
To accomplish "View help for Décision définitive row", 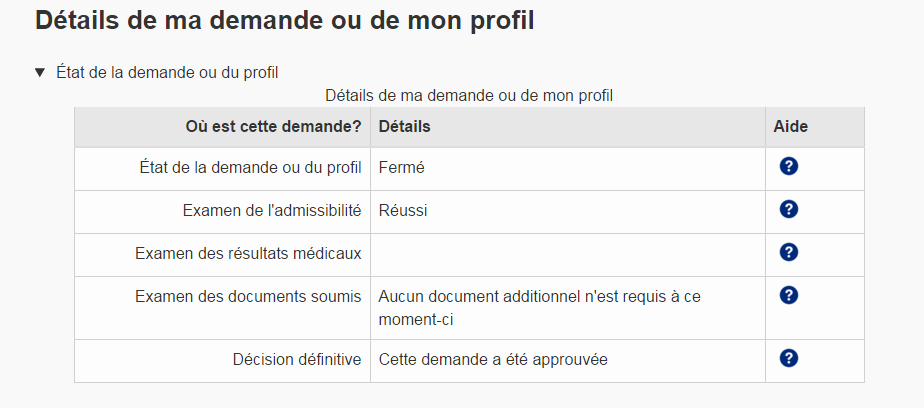I will point(788,358).
